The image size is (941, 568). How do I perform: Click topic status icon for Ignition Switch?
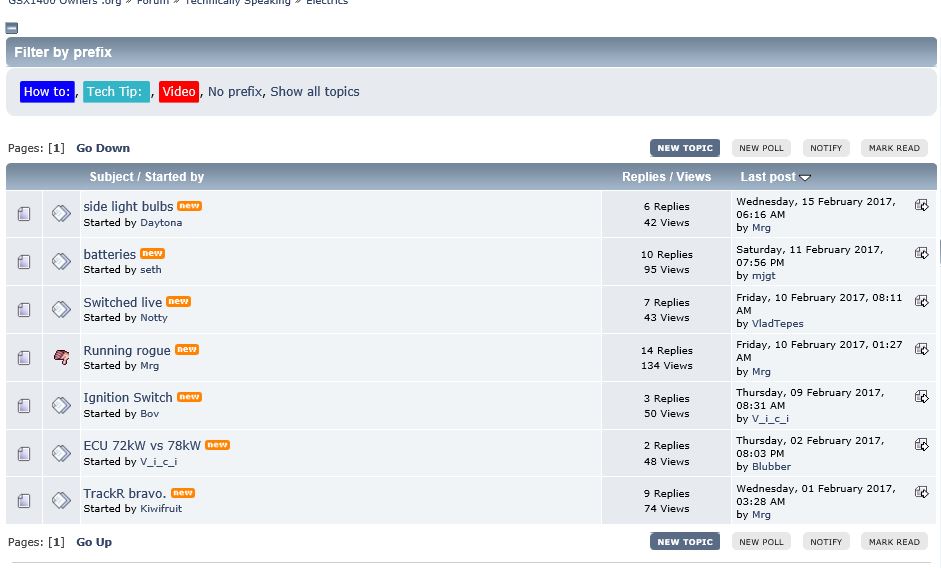24,405
